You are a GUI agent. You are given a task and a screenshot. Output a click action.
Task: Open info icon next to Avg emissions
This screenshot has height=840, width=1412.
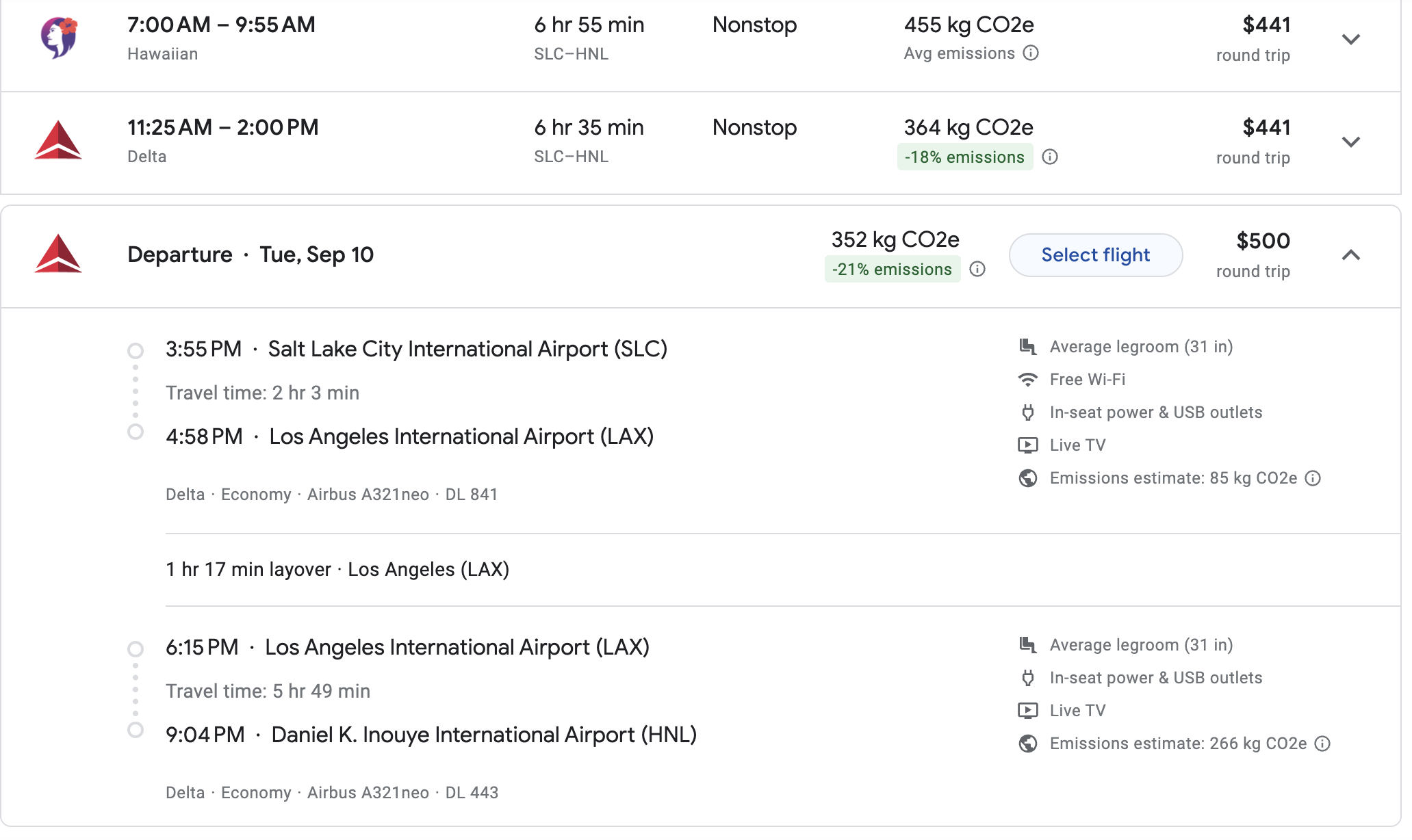pyautogui.click(x=1031, y=53)
